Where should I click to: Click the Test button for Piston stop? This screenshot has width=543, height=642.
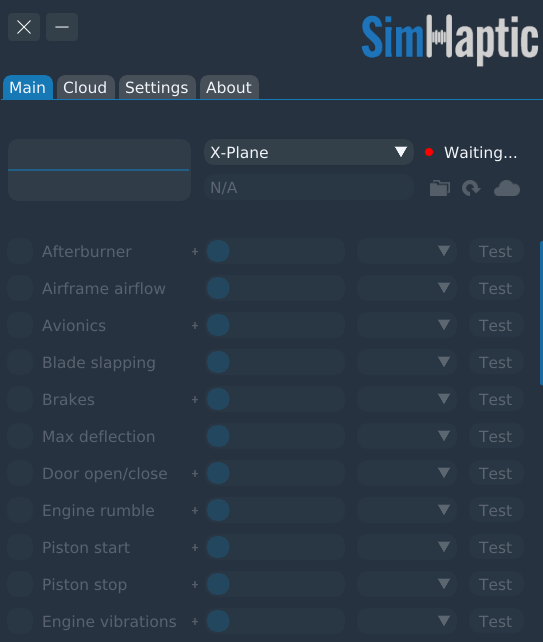tap(496, 584)
